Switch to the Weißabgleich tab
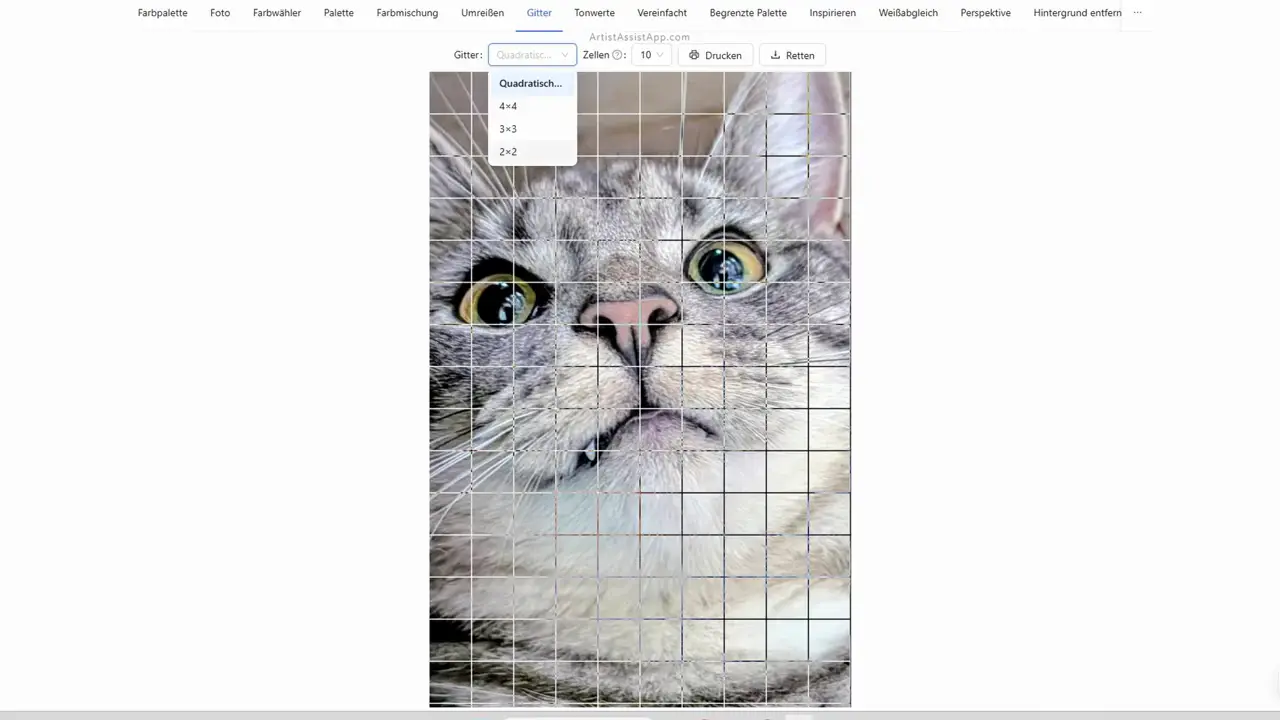The height and width of the screenshot is (720, 1280). click(908, 13)
